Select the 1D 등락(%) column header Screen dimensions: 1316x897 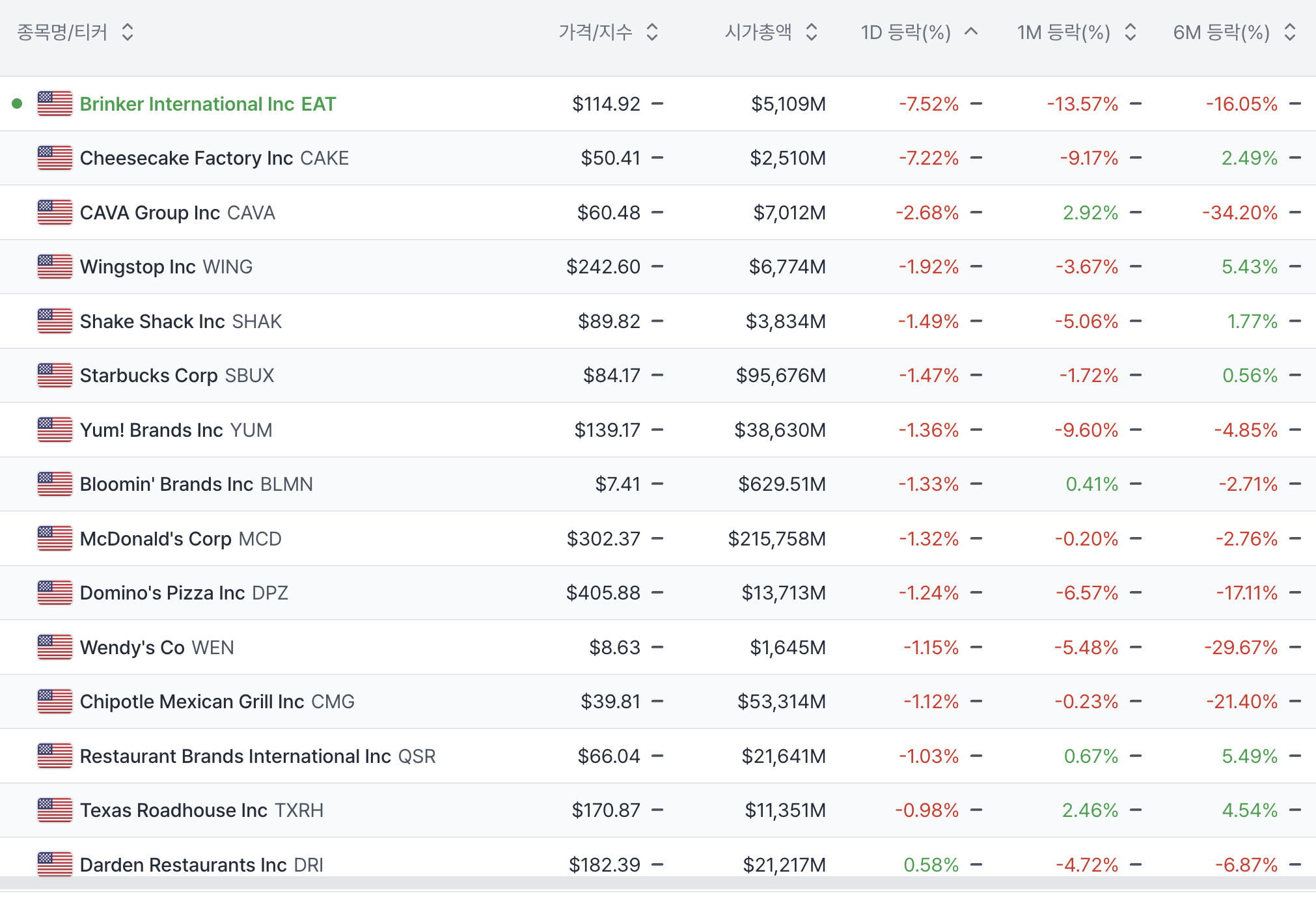coord(905,32)
